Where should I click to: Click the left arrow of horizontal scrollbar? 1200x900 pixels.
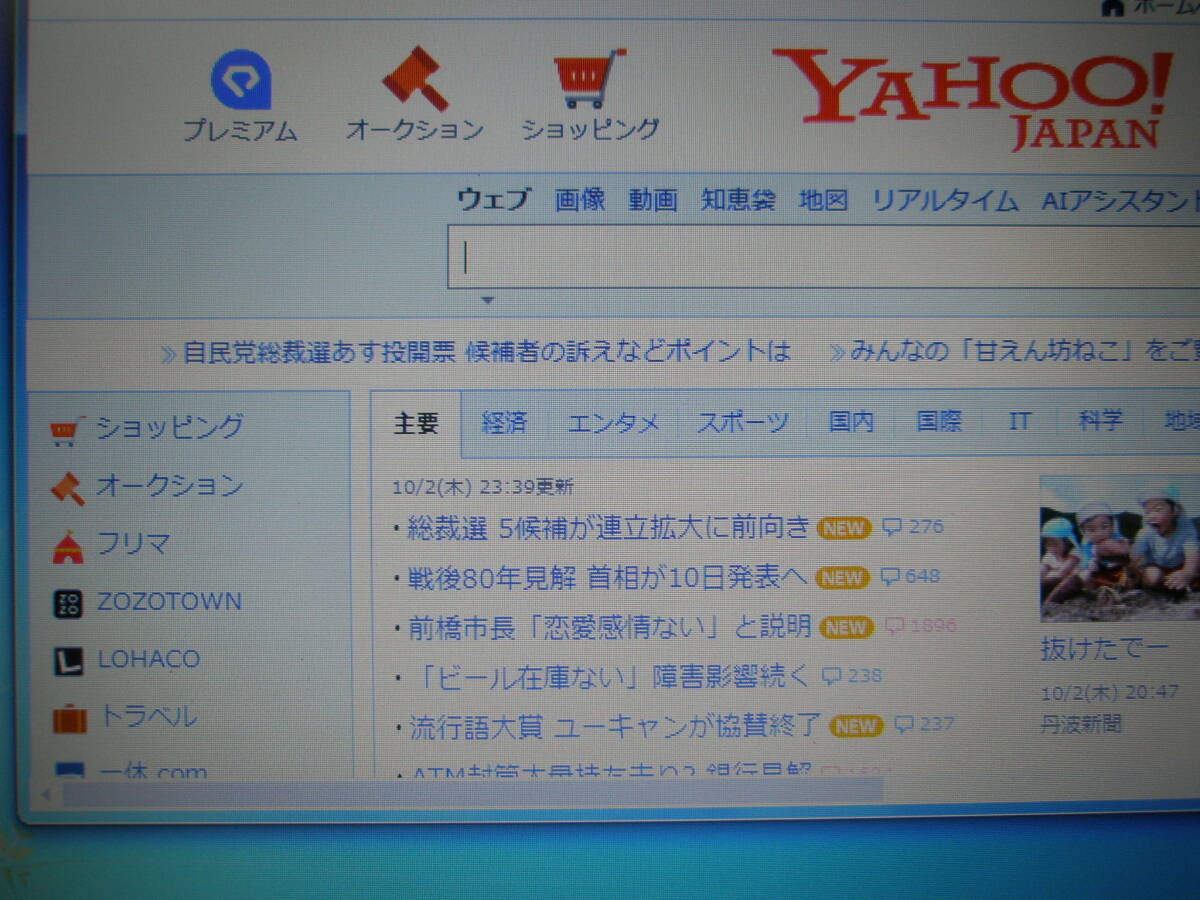pyautogui.click(x=44, y=795)
